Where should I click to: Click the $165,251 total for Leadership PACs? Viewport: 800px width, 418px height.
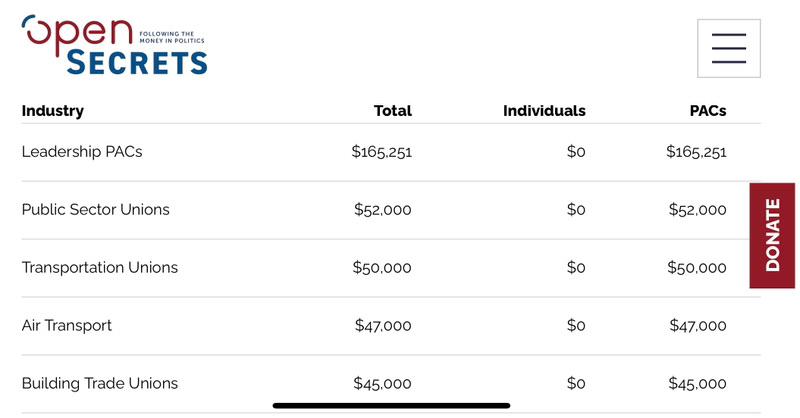tap(381, 152)
